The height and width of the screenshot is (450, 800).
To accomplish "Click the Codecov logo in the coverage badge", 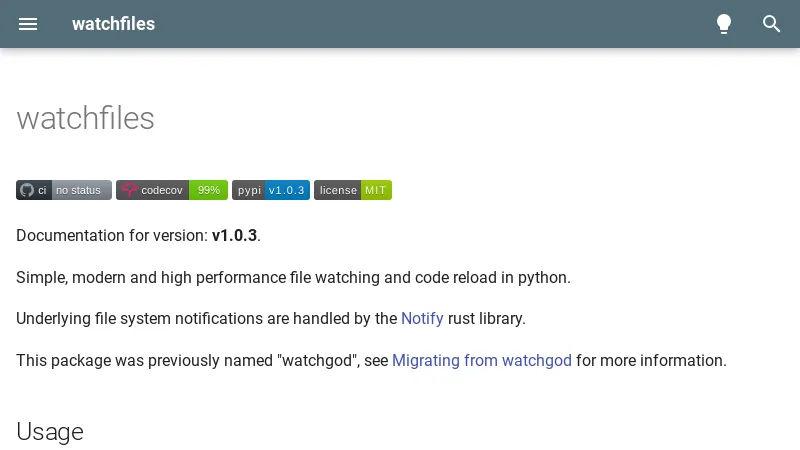I will click(129, 190).
